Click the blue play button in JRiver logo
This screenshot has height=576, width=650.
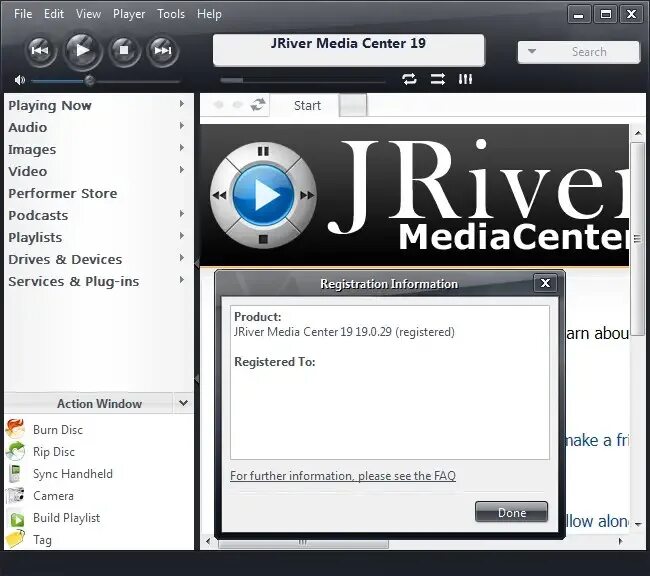(x=264, y=195)
